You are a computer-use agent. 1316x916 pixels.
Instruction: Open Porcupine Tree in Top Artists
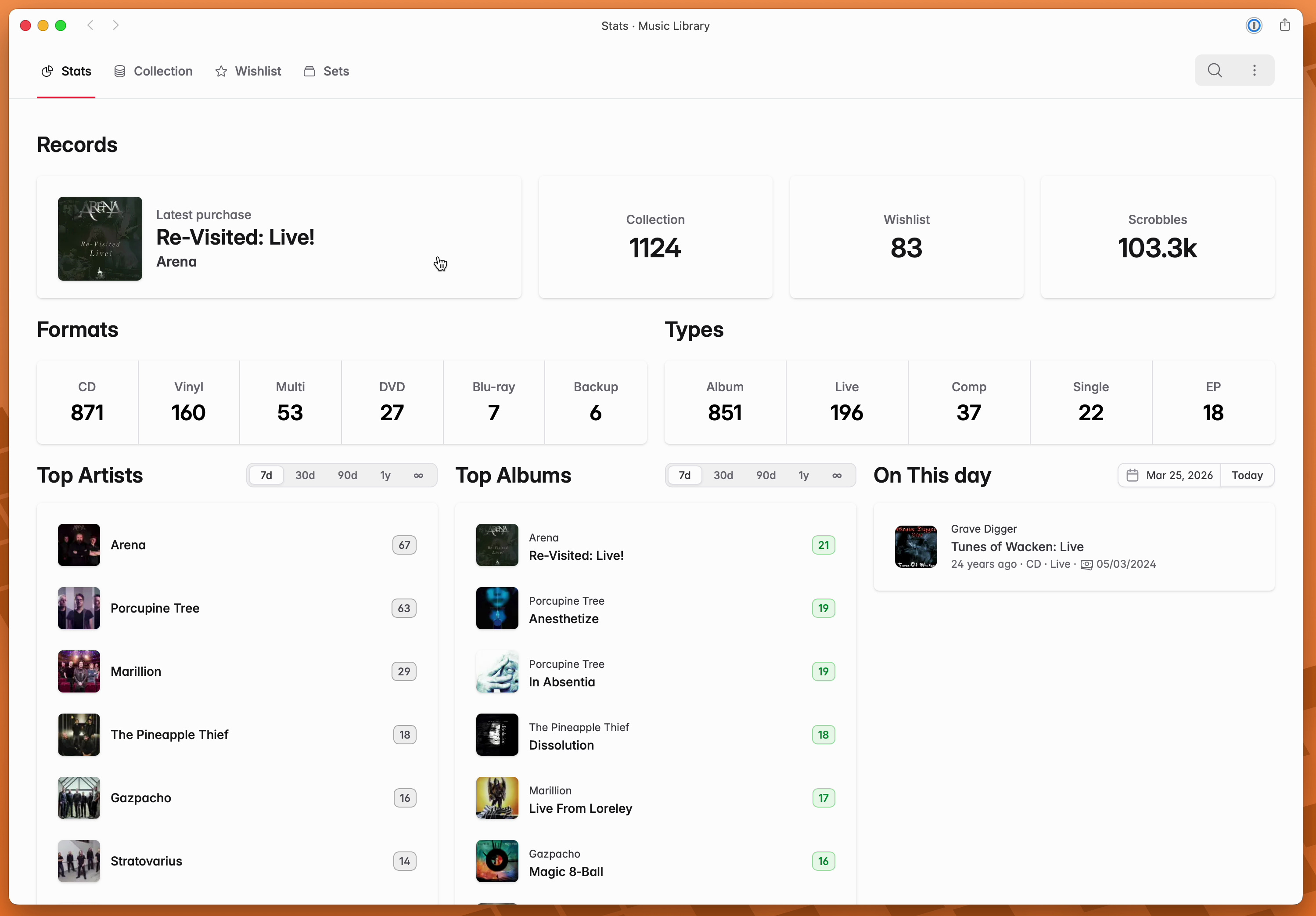pyautogui.click(x=237, y=608)
